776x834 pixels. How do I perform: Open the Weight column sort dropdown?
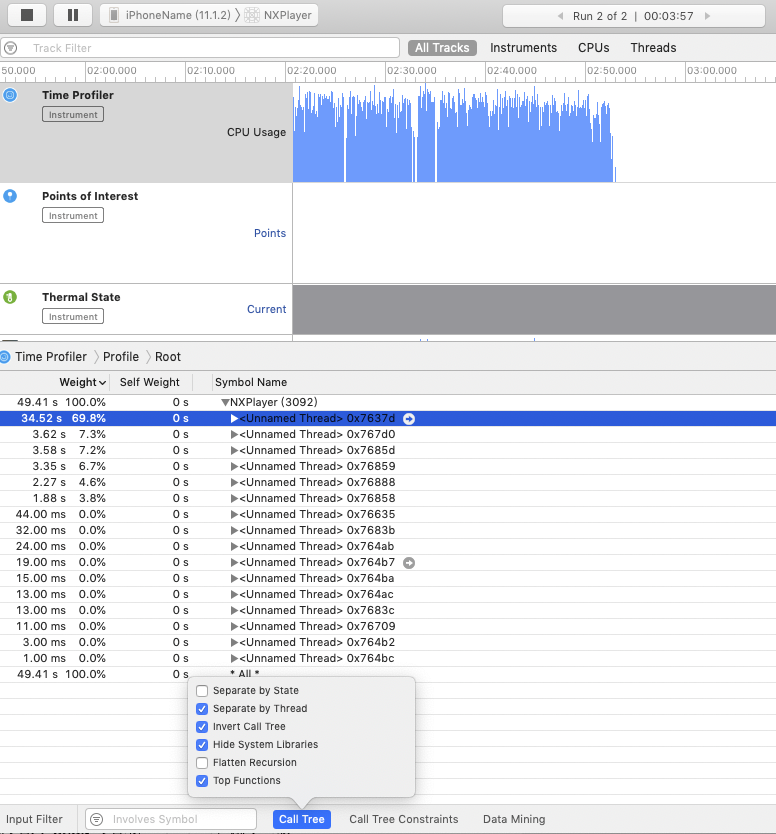point(104,382)
